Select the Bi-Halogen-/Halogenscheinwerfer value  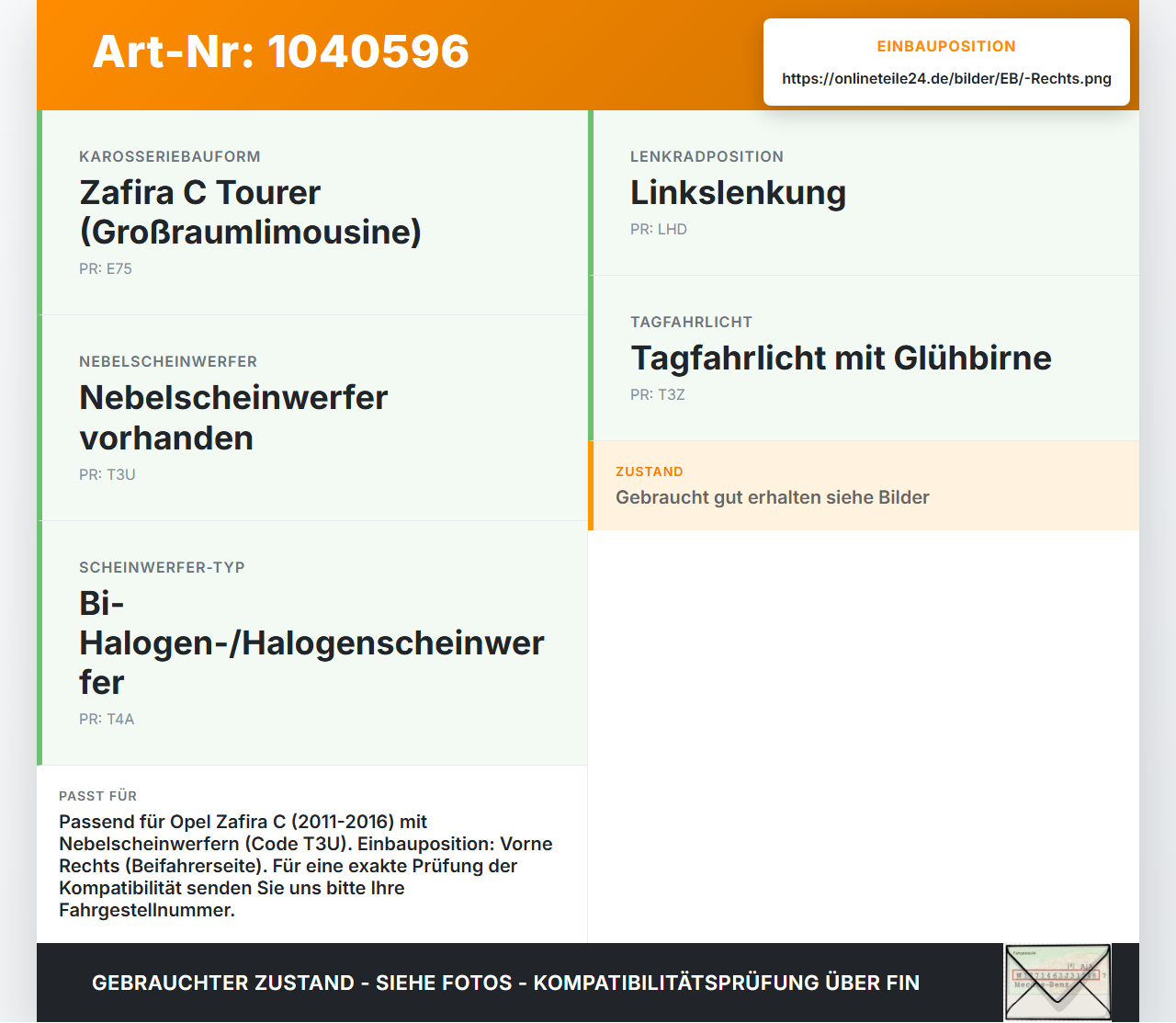tap(312, 643)
